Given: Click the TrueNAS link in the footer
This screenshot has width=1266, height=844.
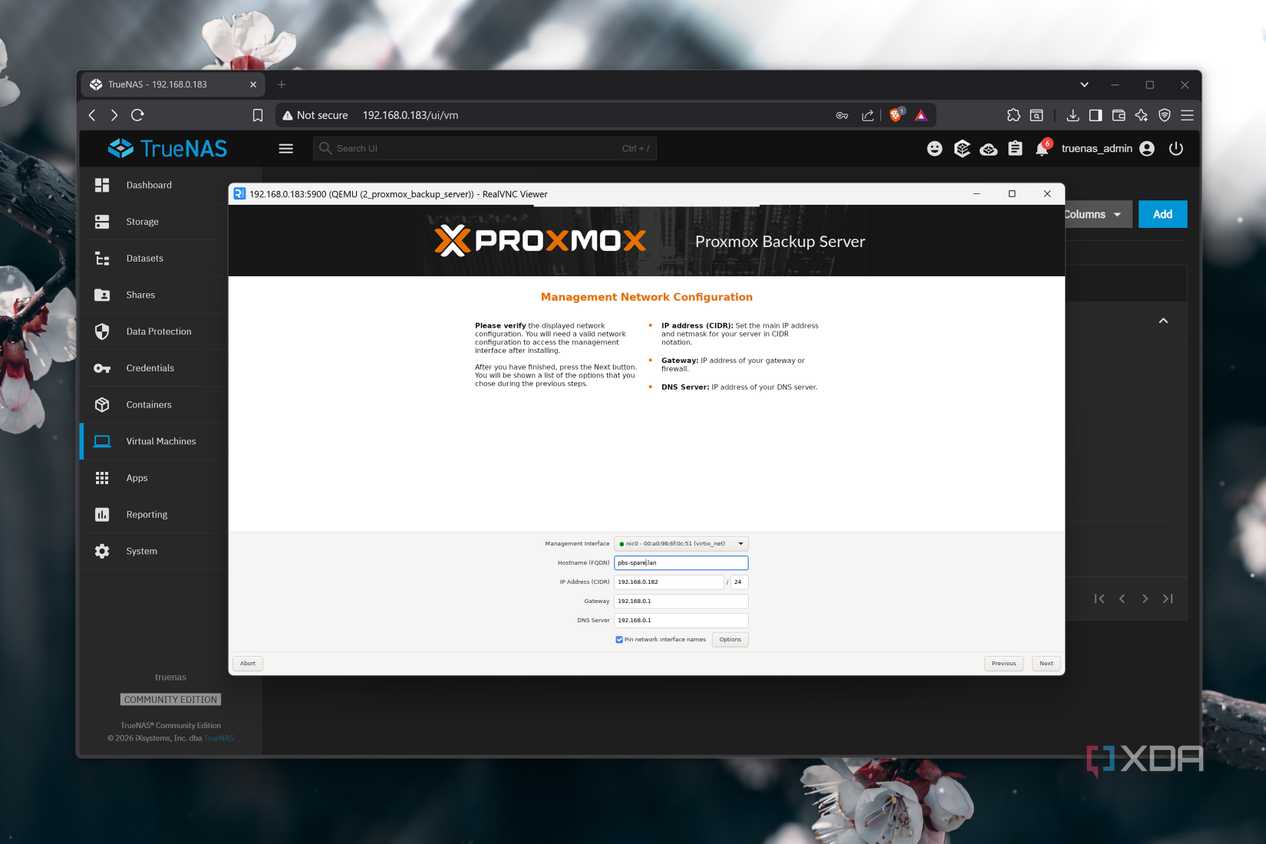Looking at the screenshot, I should pyautogui.click(x=219, y=738).
